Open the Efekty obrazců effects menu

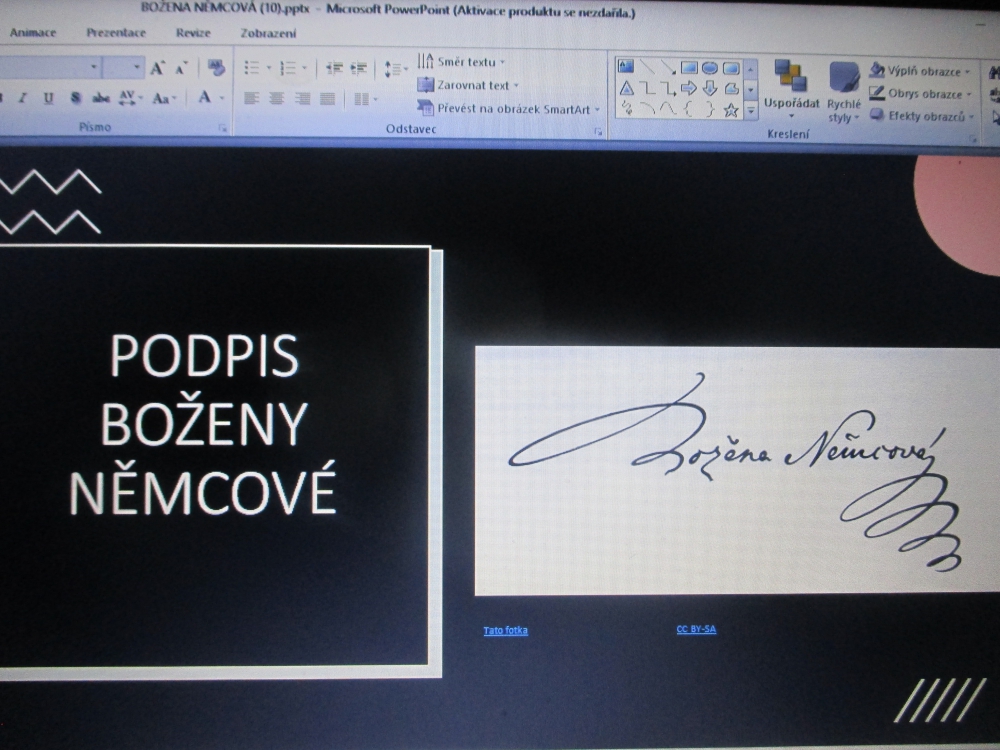click(x=923, y=116)
